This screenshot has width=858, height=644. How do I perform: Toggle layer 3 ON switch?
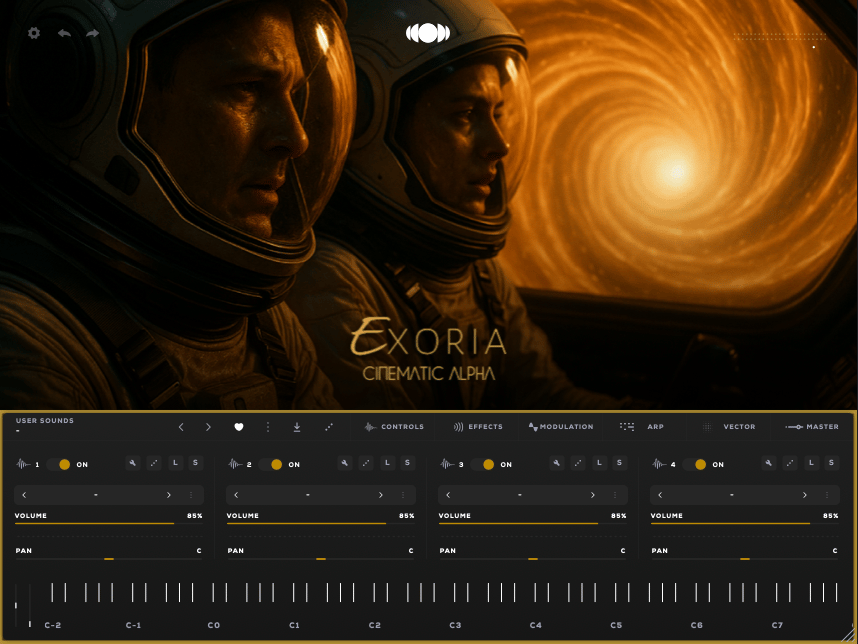(483, 465)
